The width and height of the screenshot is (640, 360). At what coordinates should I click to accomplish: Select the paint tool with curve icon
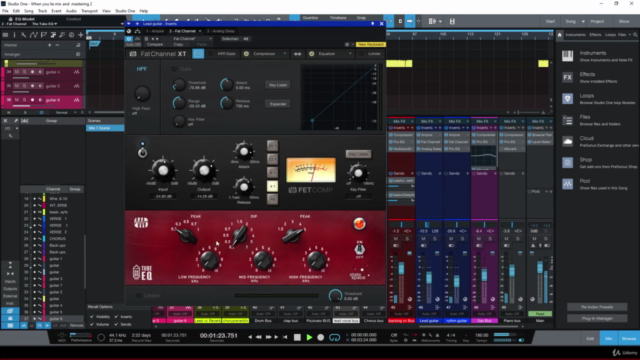[33, 35]
